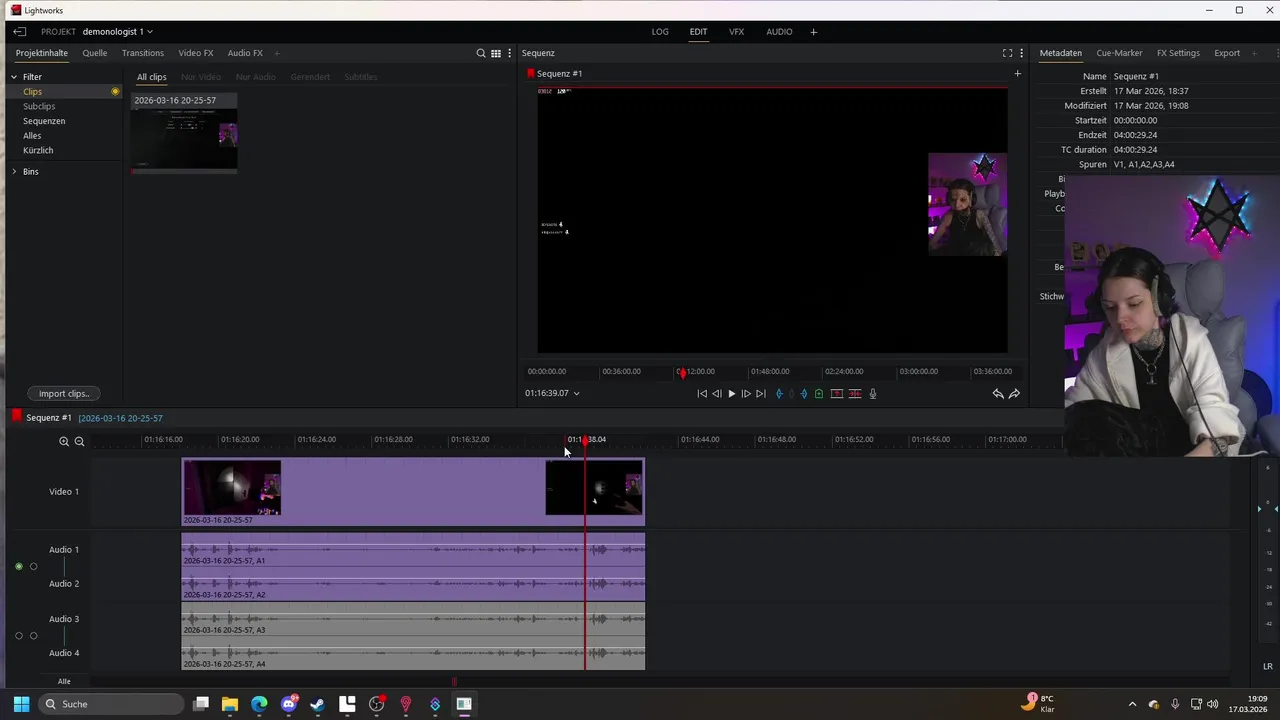
Task: Collapse the Filter tree section
Action: coord(14,77)
